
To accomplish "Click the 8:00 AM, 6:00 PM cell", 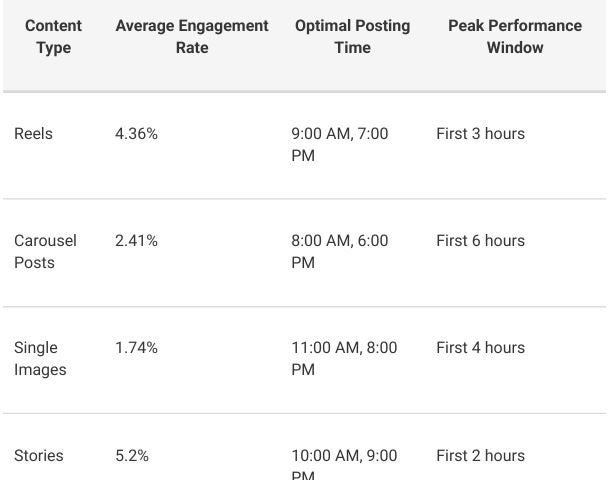I will (x=340, y=251).
